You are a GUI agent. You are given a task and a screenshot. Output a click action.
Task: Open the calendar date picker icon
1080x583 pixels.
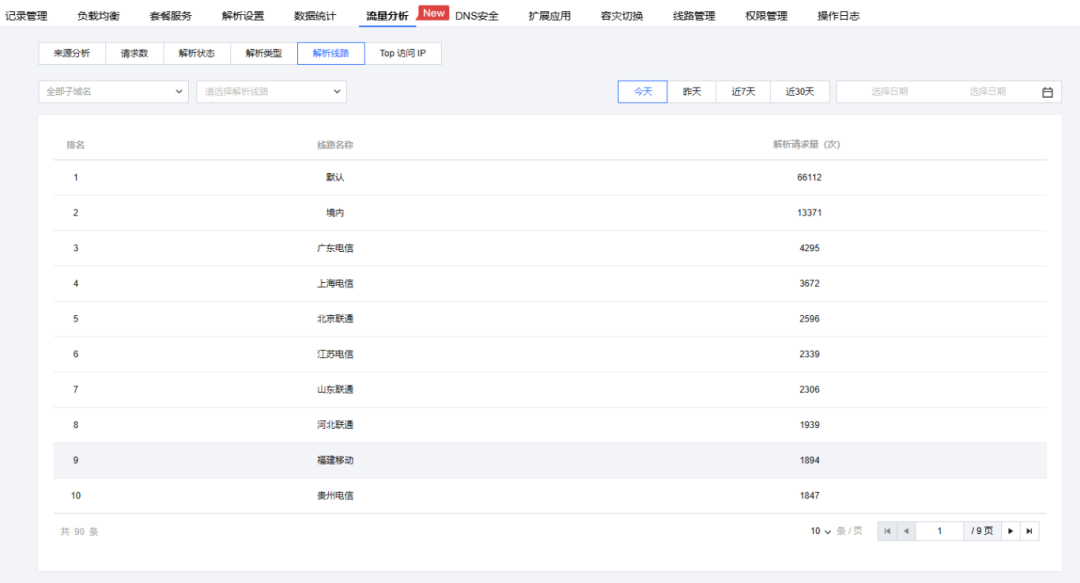[1047, 92]
